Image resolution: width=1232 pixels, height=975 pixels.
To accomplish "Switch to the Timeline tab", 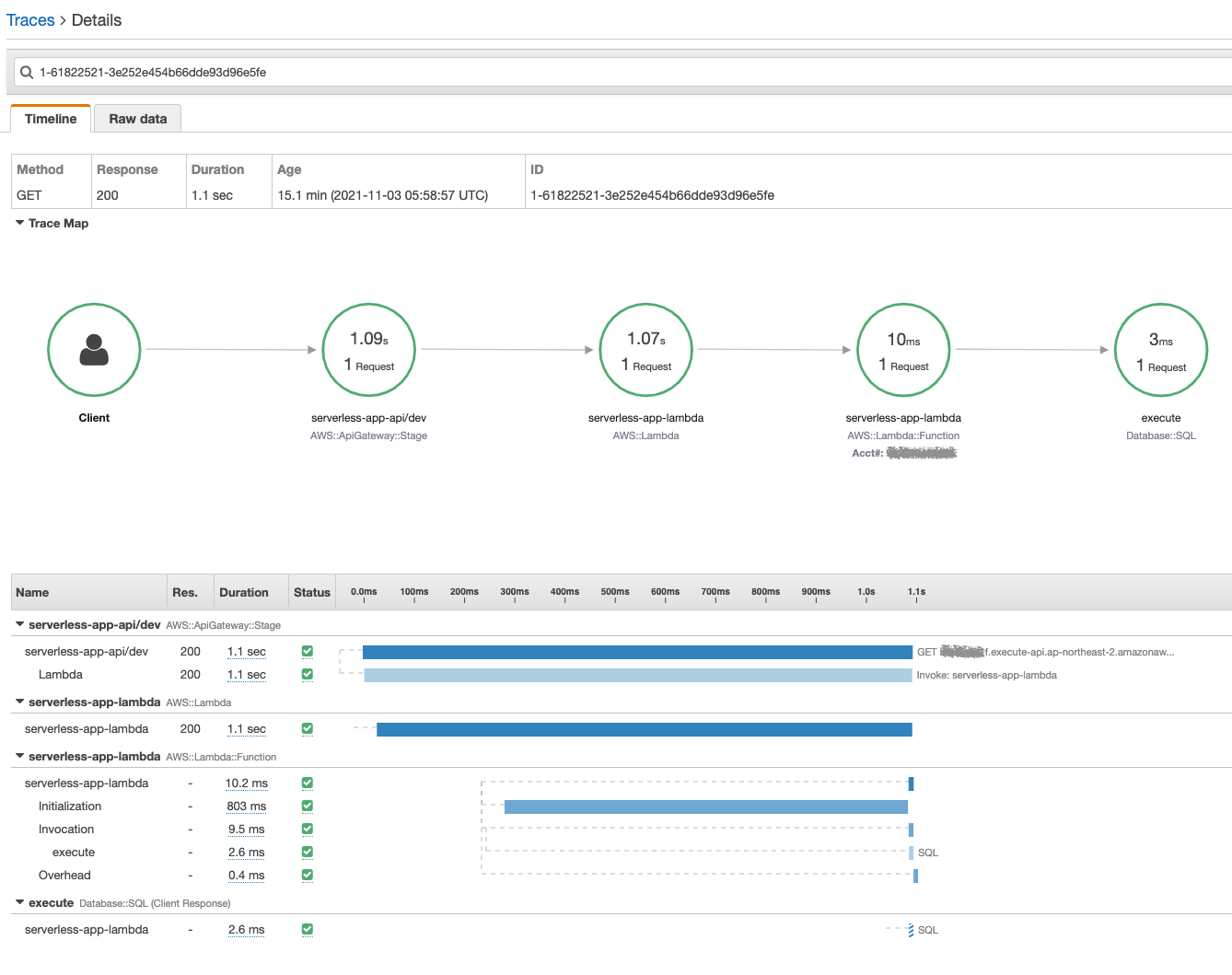I will pyautogui.click(x=51, y=119).
